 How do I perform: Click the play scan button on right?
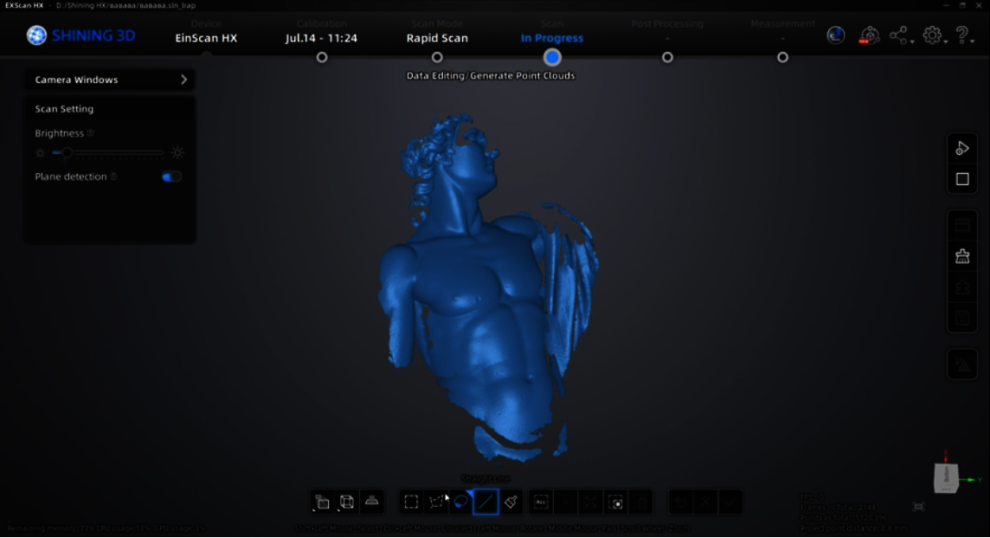962,149
